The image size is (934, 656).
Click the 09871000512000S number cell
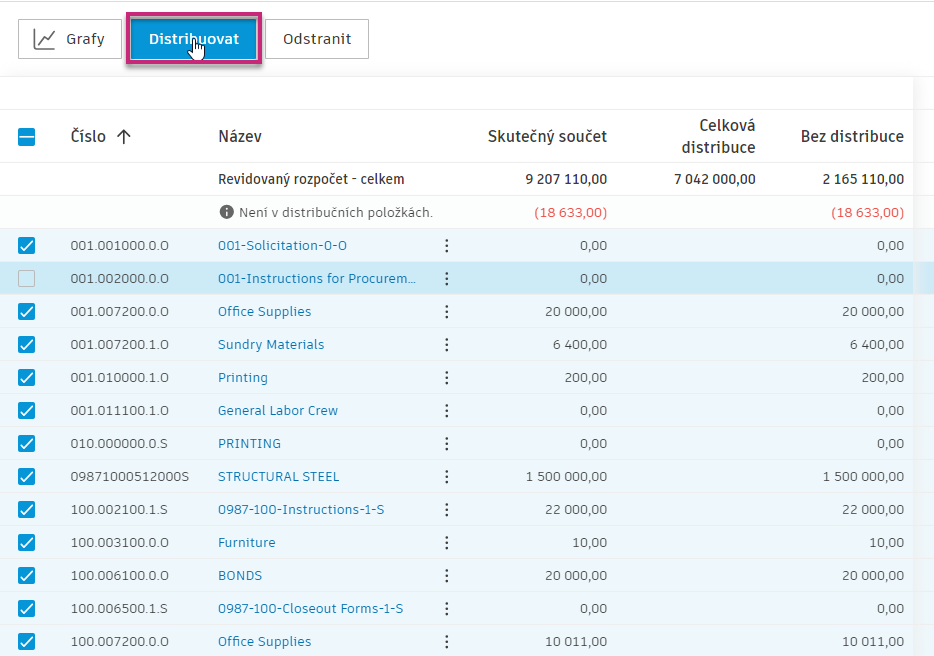click(x=129, y=477)
